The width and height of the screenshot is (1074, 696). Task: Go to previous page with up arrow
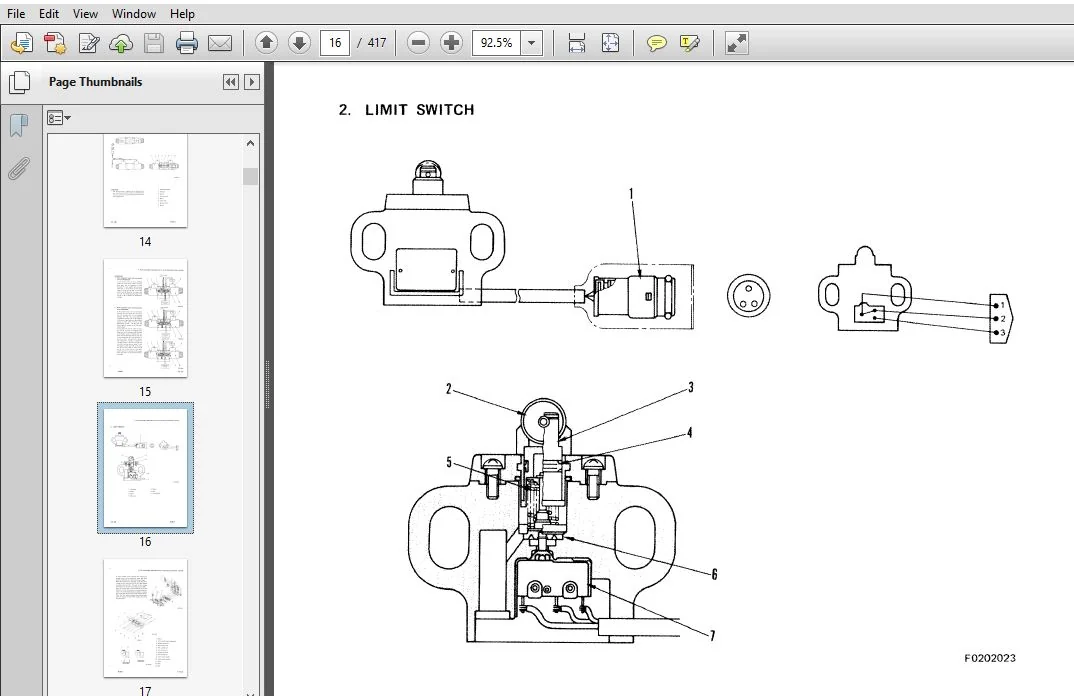(266, 43)
